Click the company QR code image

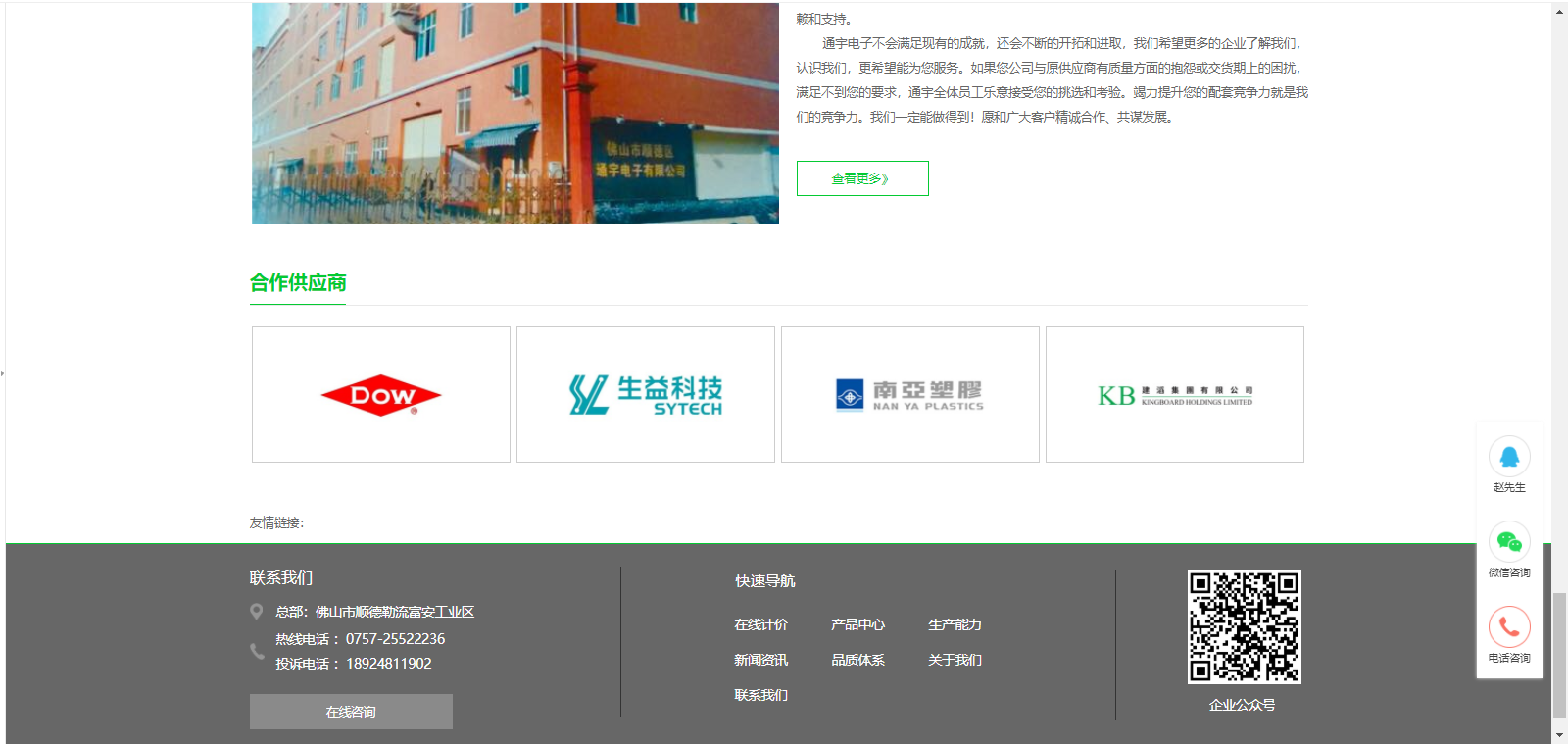pos(1244,627)
